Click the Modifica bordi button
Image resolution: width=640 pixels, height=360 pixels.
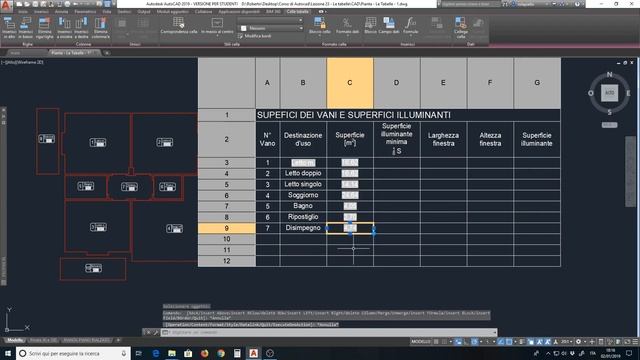254,36
